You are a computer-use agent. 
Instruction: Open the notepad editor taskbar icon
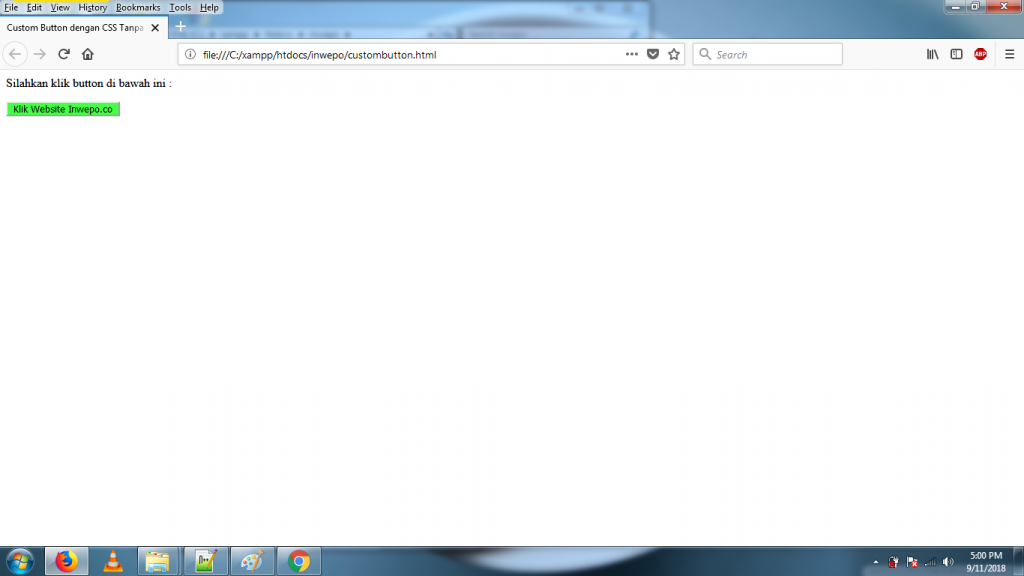pyautogui.click(x=206, y=561)
